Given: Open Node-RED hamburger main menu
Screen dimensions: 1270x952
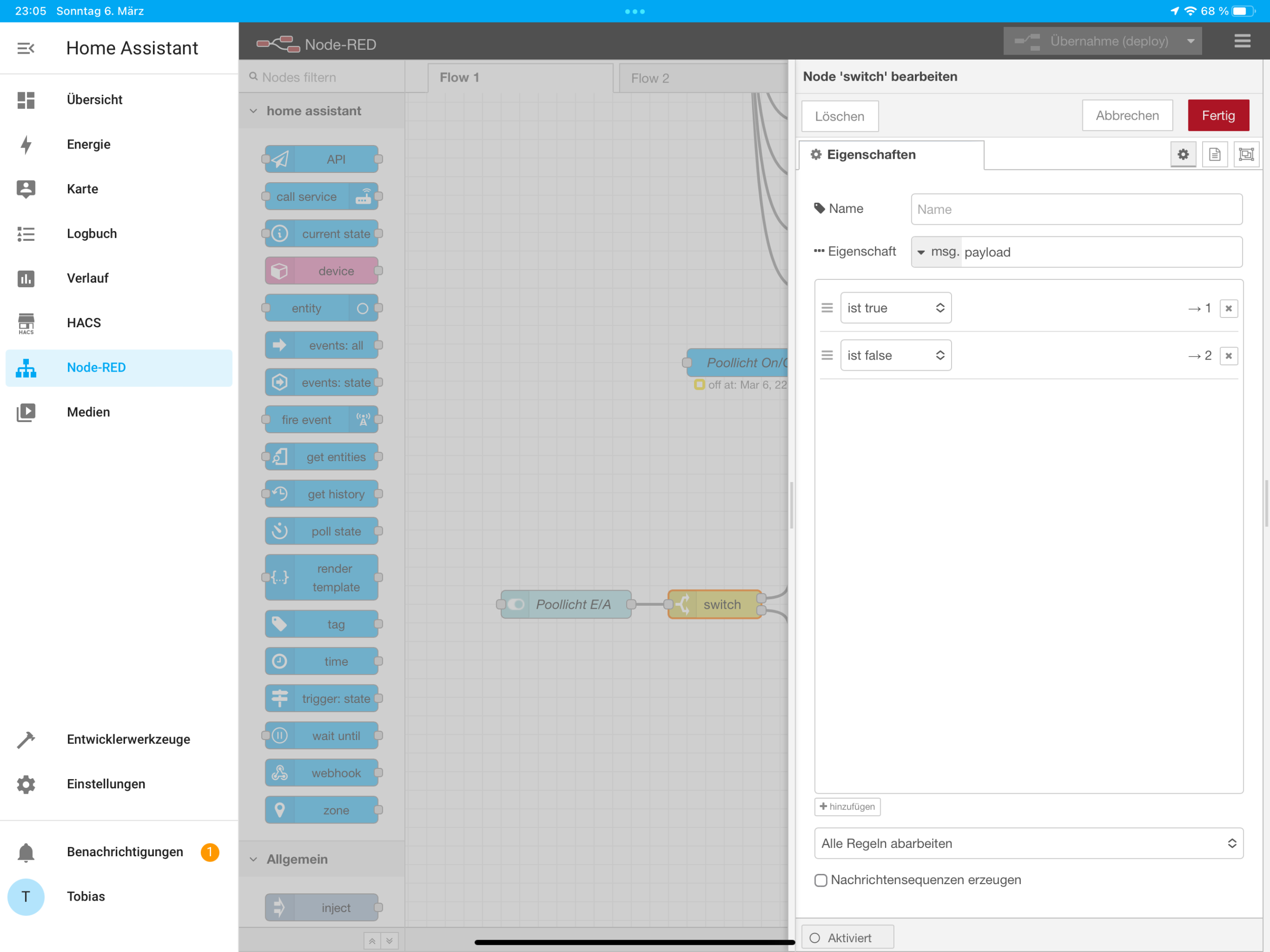Looking at the screenshot, I should pos(1242,41).
